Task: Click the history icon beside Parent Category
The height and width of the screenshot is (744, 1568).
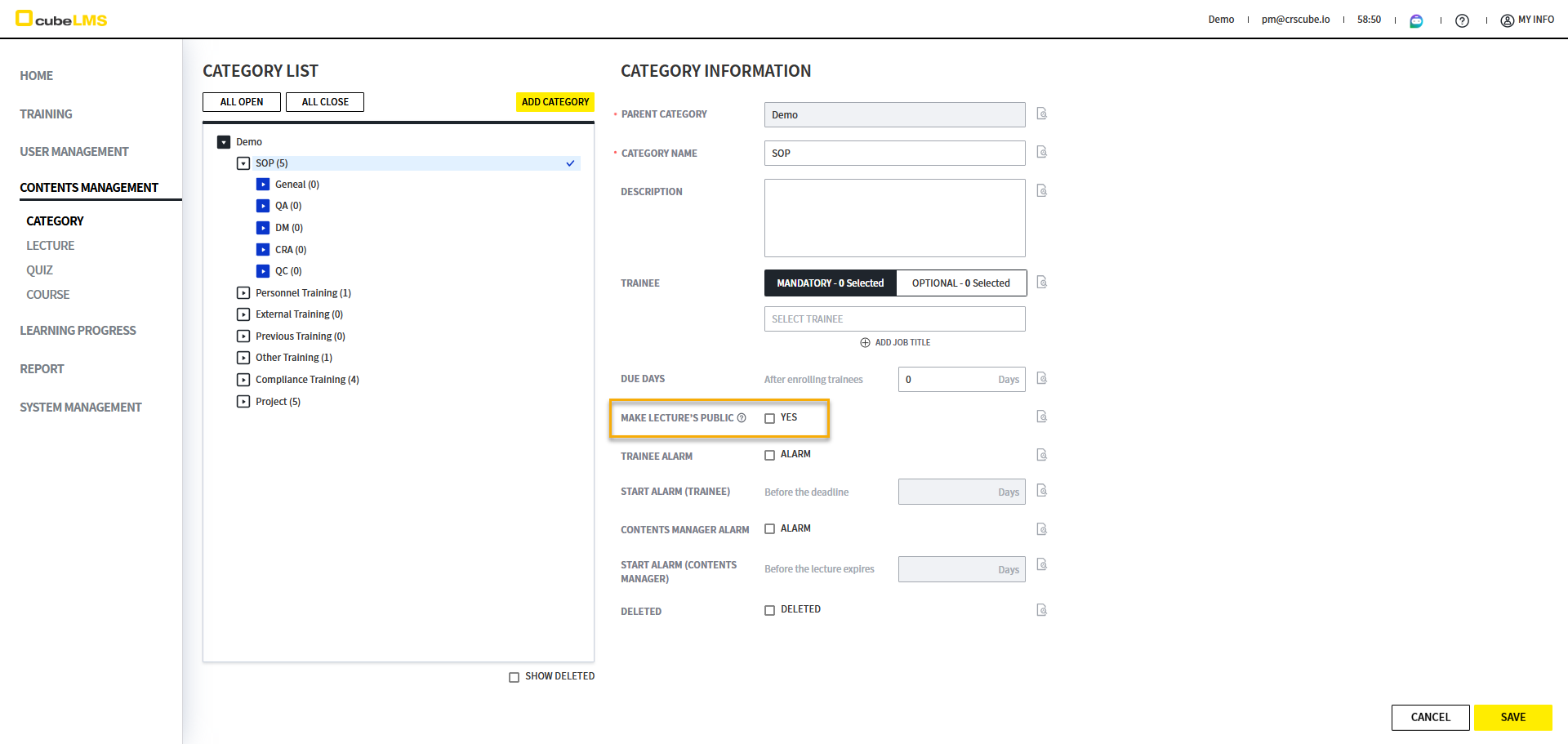Action: point(1041,114)
